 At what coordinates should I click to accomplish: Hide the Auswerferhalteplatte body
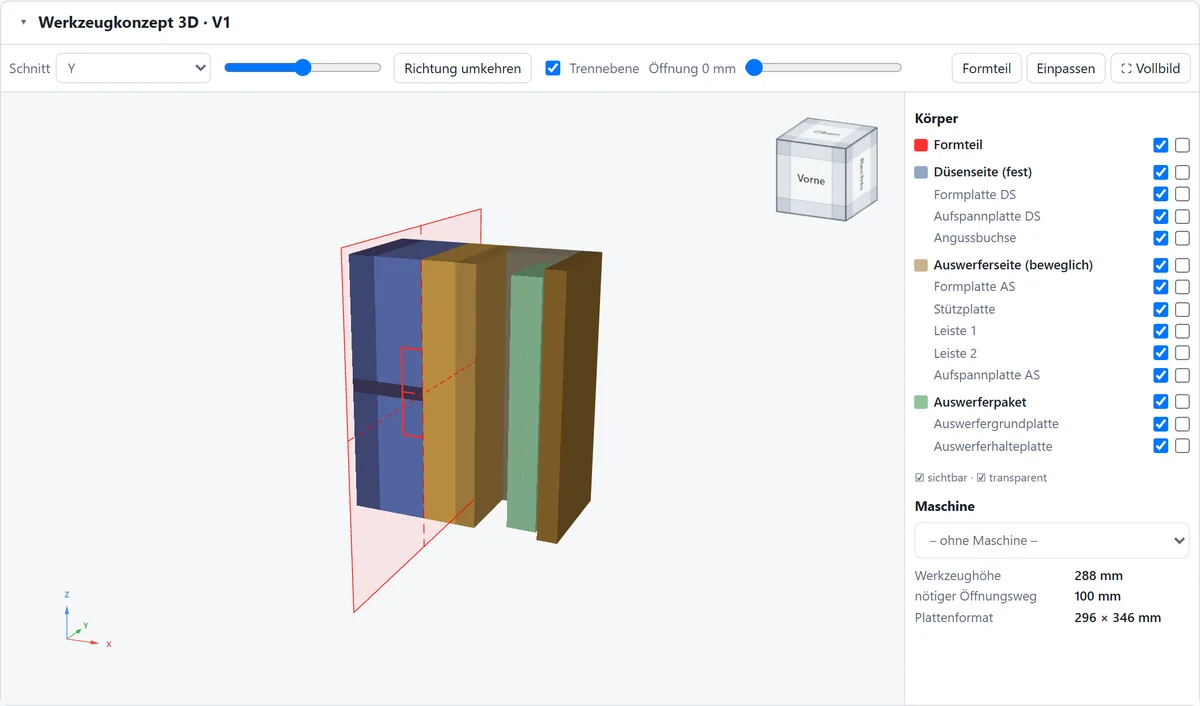1161,446
